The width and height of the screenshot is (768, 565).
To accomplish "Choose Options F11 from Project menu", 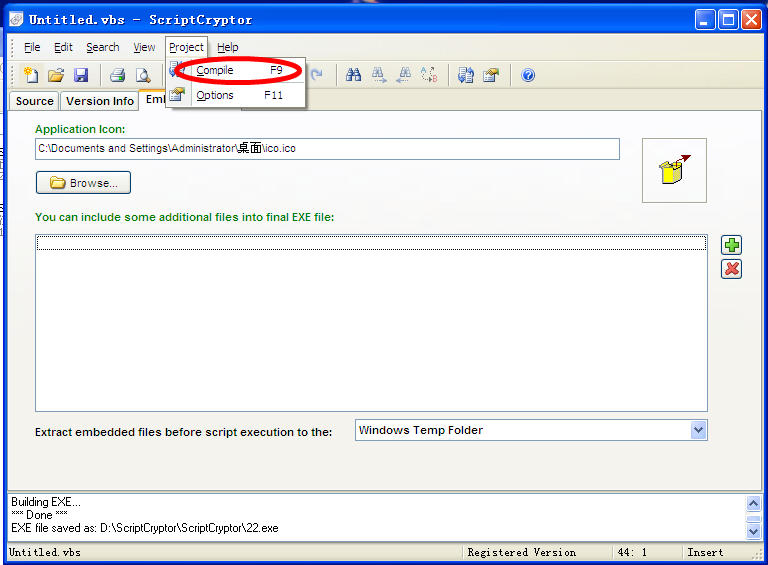I will pos(236,95).
